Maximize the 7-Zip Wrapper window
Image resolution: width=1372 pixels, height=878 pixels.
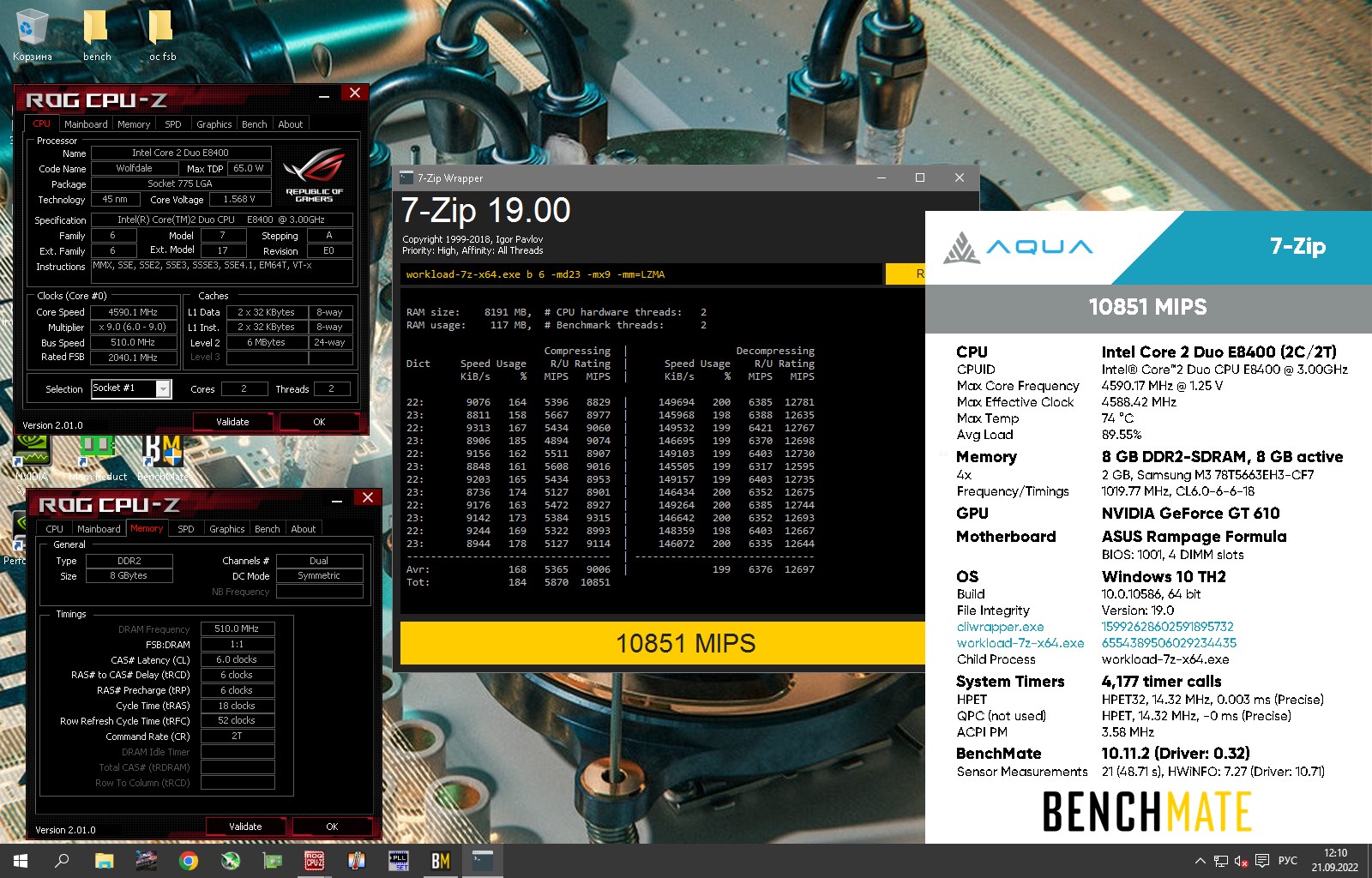coord(920,177)
